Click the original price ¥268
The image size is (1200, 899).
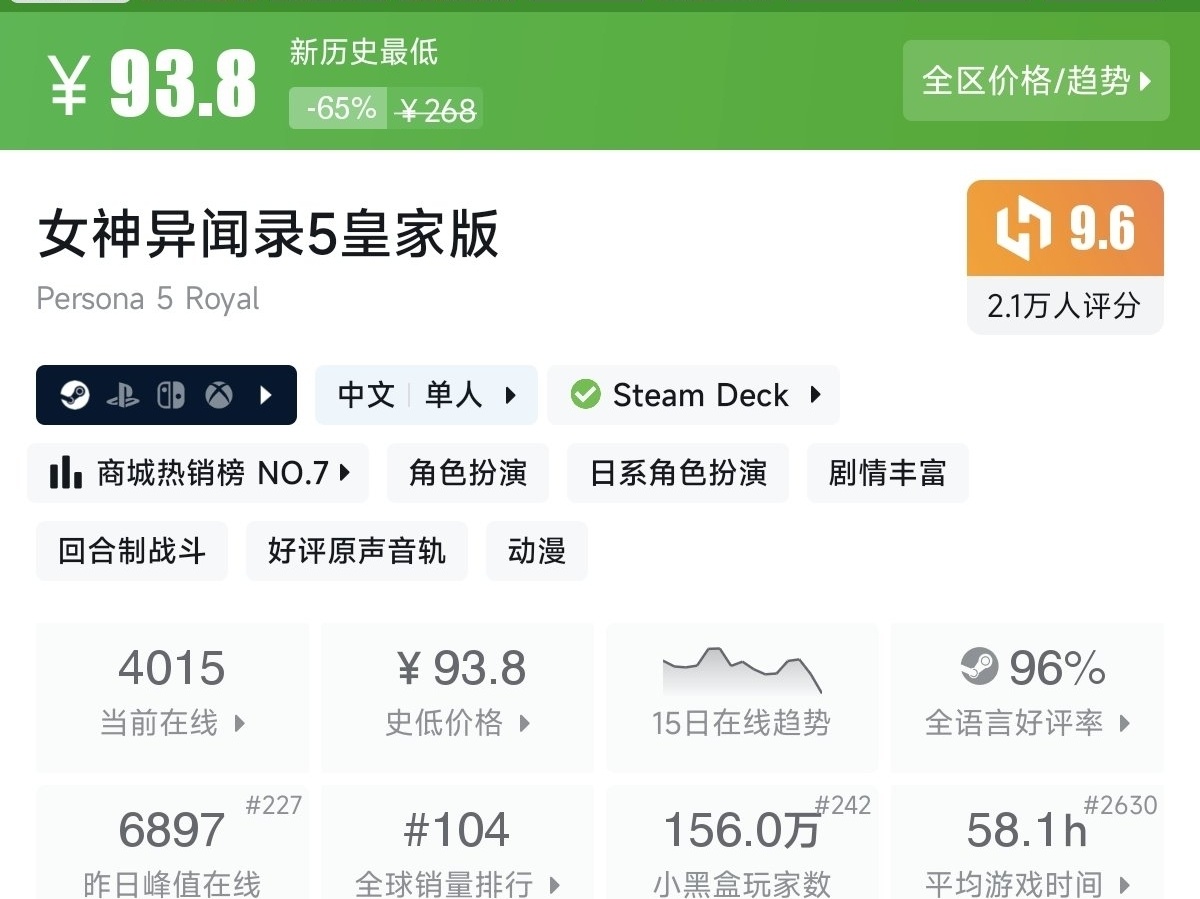click(436, 111)
